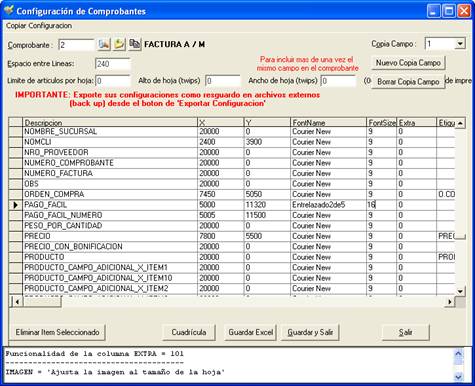This screenshot has width=475, height=386.
Task: Click the Limite de articulos por hoja field
Action: click(113, 81)
